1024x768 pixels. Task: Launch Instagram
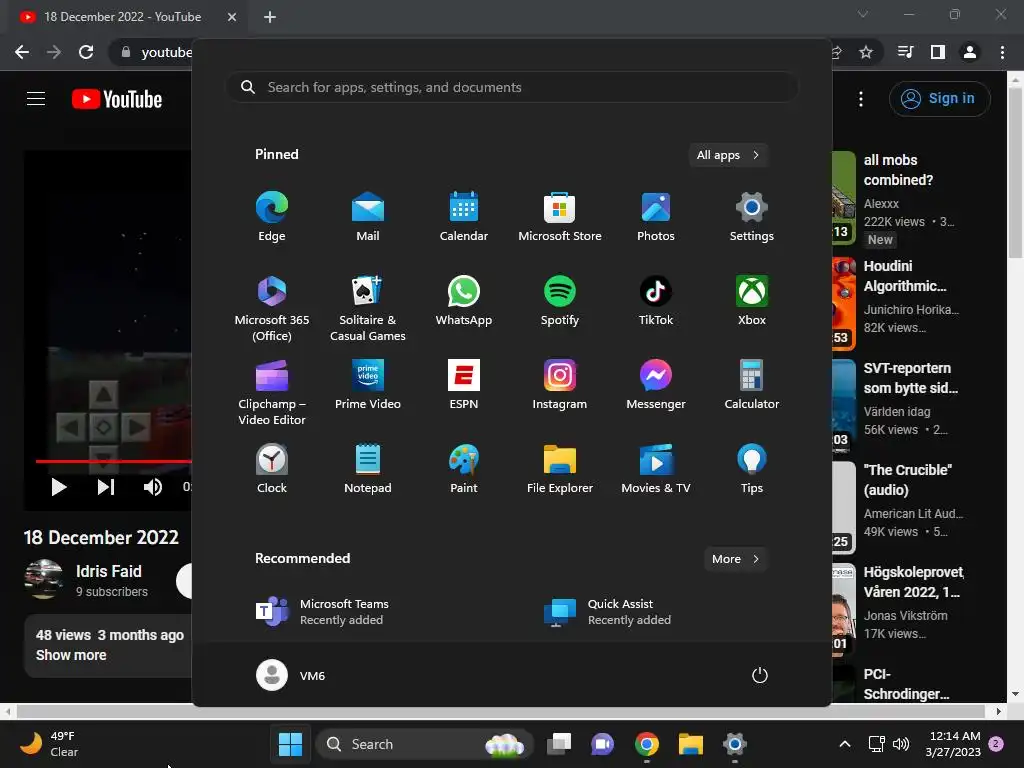(560, 385)
